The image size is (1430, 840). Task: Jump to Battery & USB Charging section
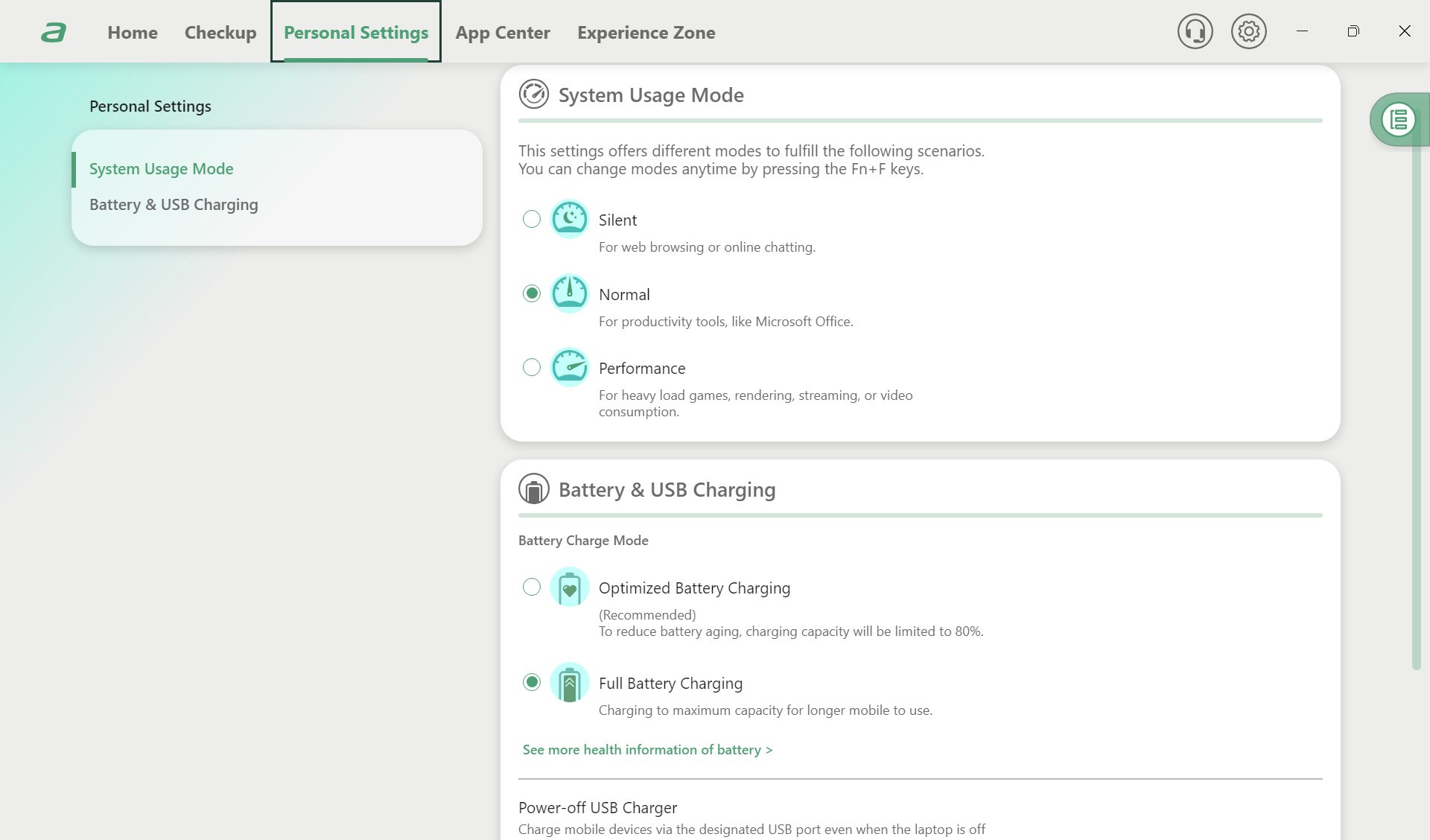(x=174, y=205)
